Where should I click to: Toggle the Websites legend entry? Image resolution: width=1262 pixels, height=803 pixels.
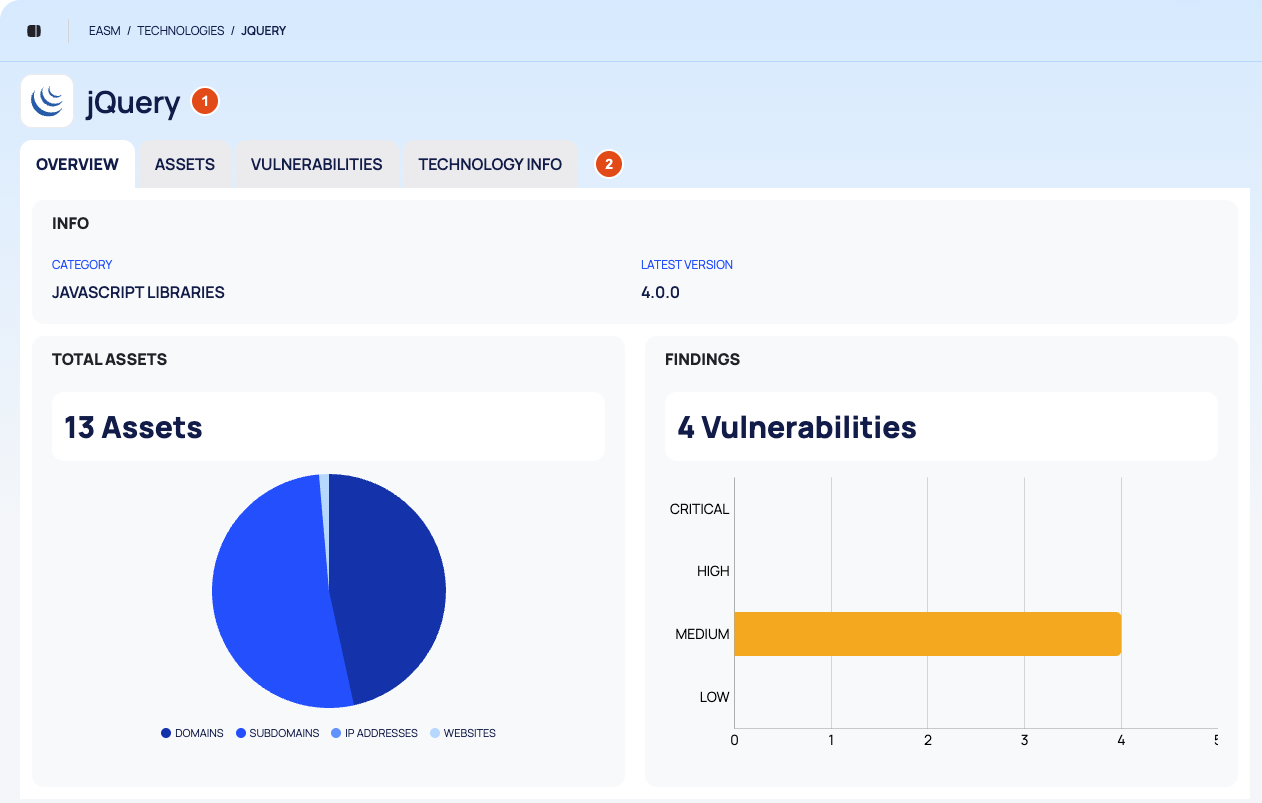pyautogui.click(x=462, y=733)
